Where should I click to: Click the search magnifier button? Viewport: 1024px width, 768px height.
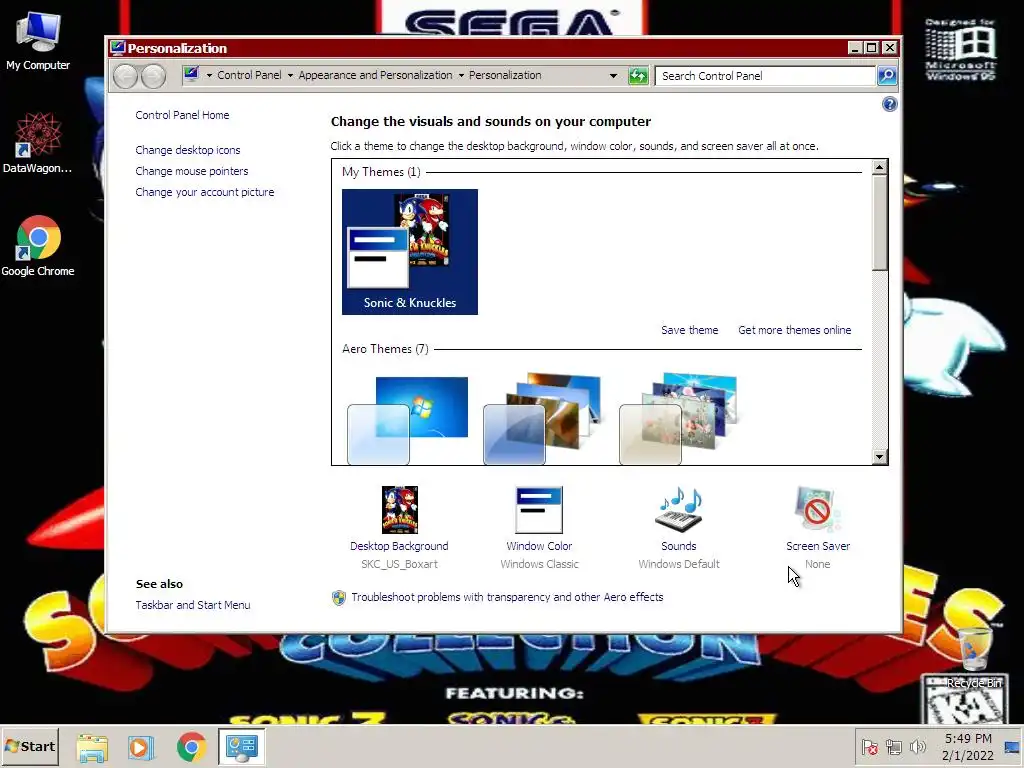coord(886,76)
